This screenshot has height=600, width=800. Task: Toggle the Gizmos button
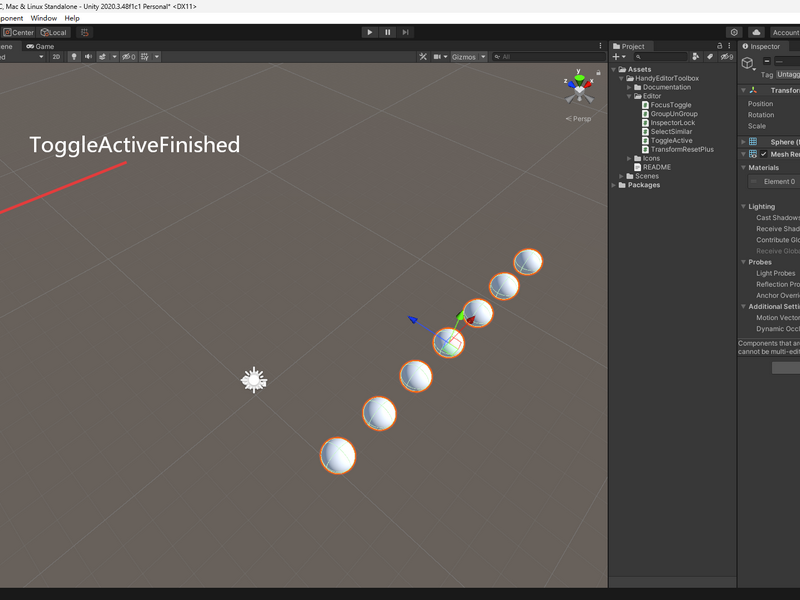[464, 57]
